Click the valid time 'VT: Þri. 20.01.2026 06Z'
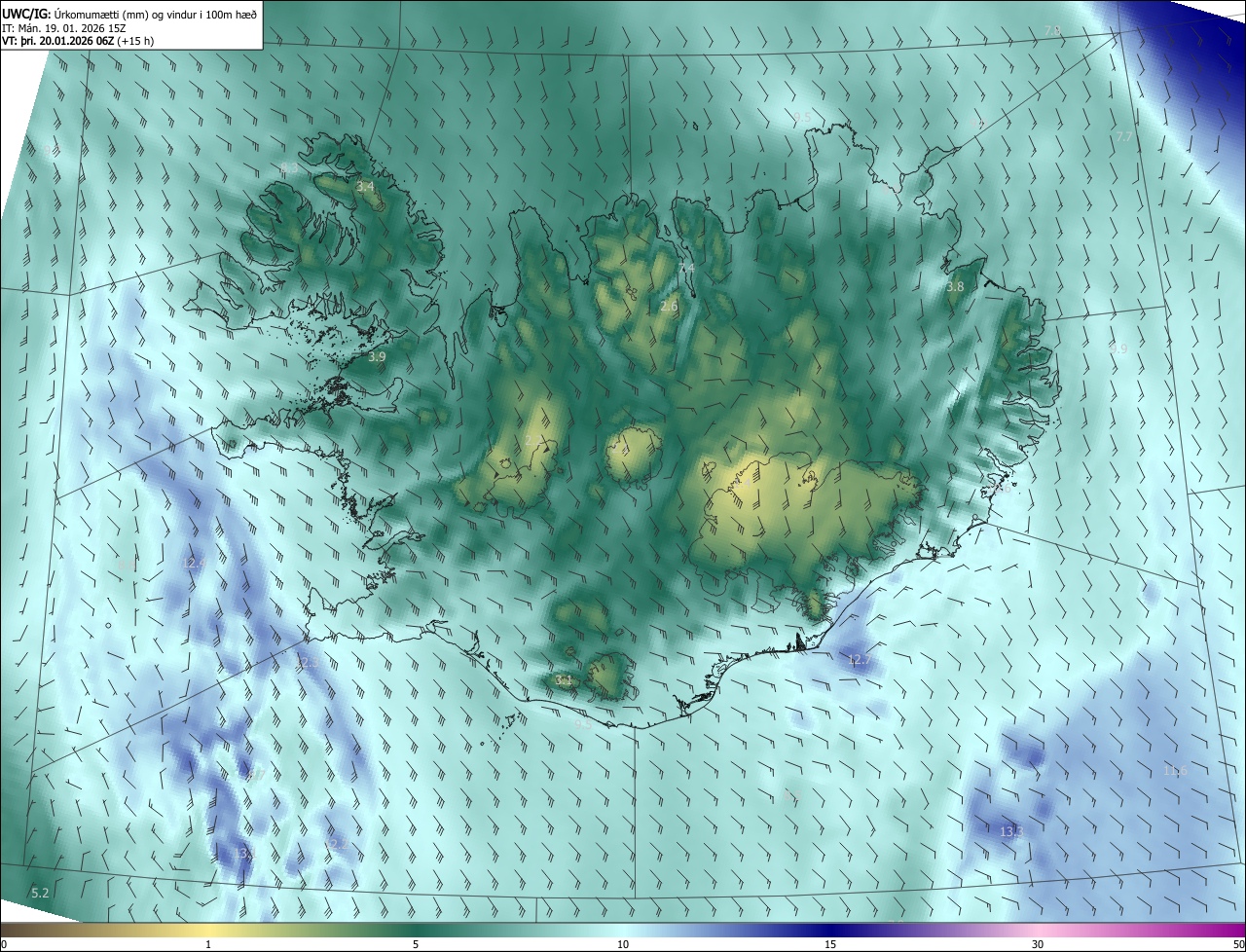This screenshot has width=1246, height=952. click(56, 41)
